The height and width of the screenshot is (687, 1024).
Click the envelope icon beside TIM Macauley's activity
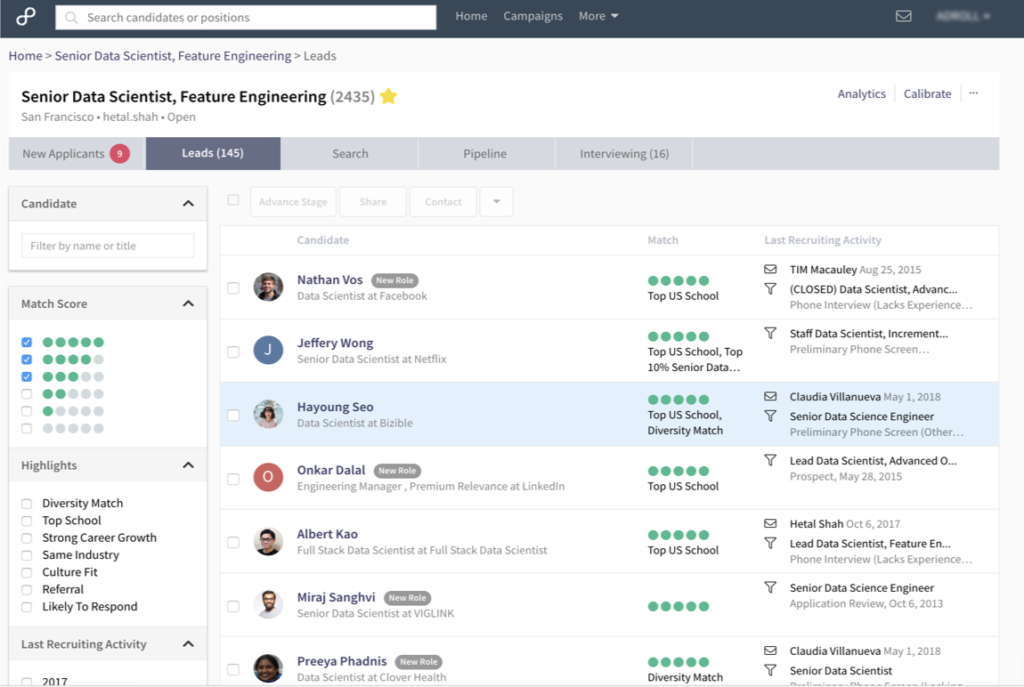[x=769, y=268]
